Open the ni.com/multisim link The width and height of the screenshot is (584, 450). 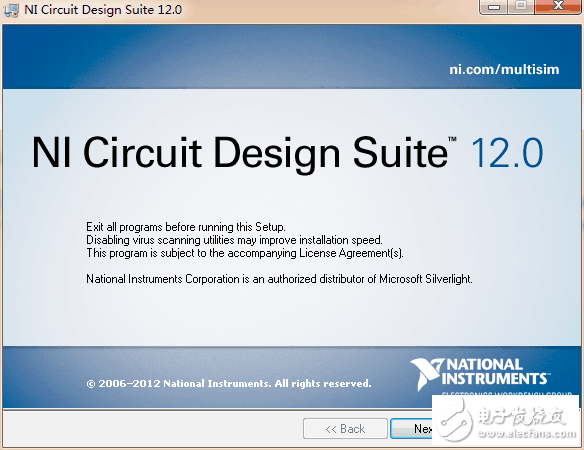pyautogui.click(x=504, y=69)
